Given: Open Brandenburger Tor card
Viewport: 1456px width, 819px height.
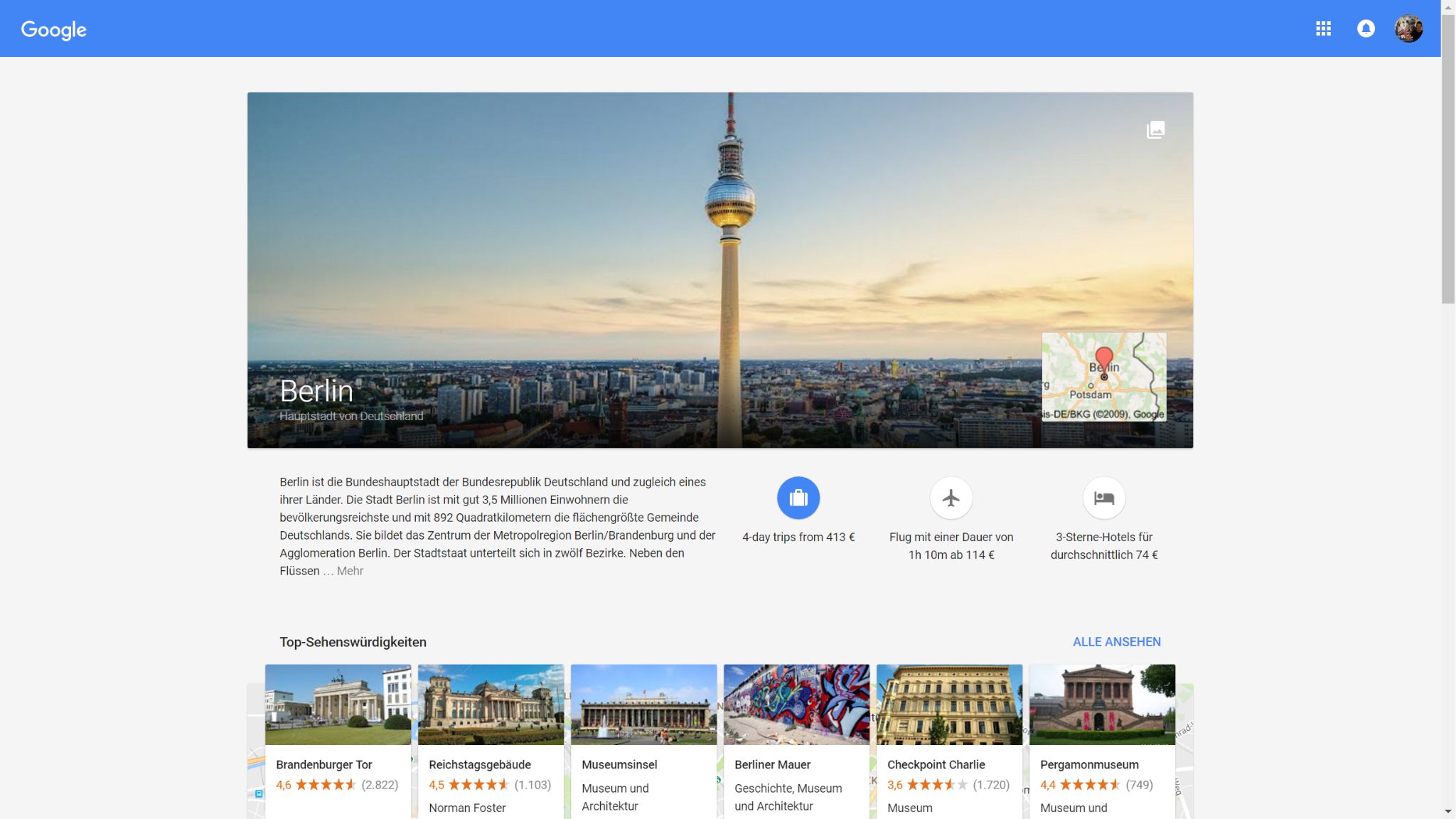Looking at the screenshot, I should point(324,765).
